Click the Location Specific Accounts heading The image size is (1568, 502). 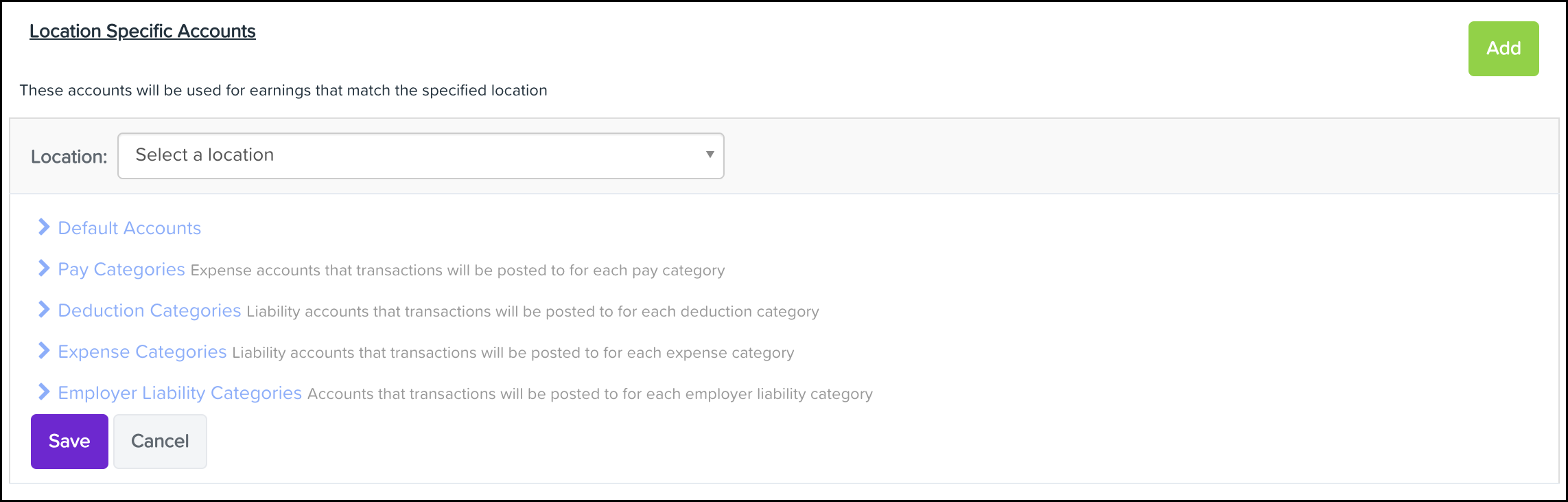pos(143,32)
